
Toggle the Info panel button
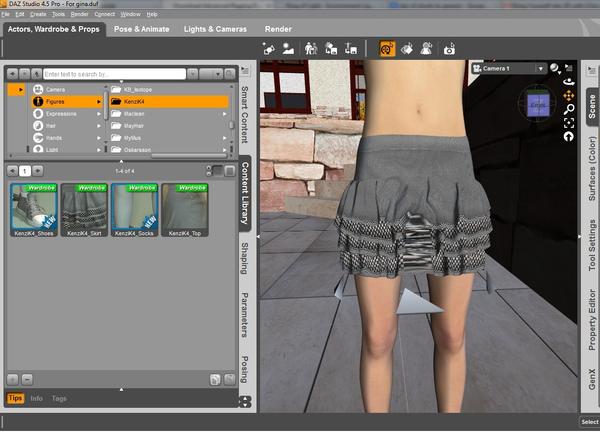pyautogui.click(x=36, y=398)
